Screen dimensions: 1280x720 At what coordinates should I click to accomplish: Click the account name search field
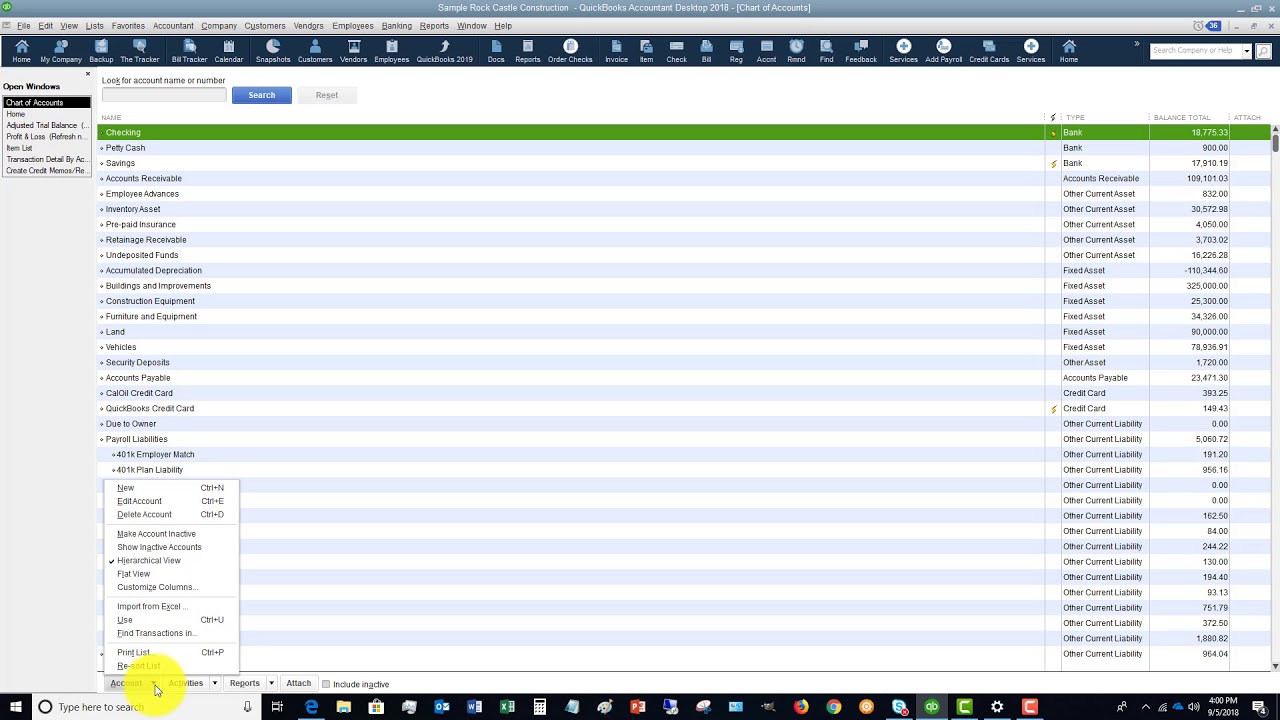[164, 95]
